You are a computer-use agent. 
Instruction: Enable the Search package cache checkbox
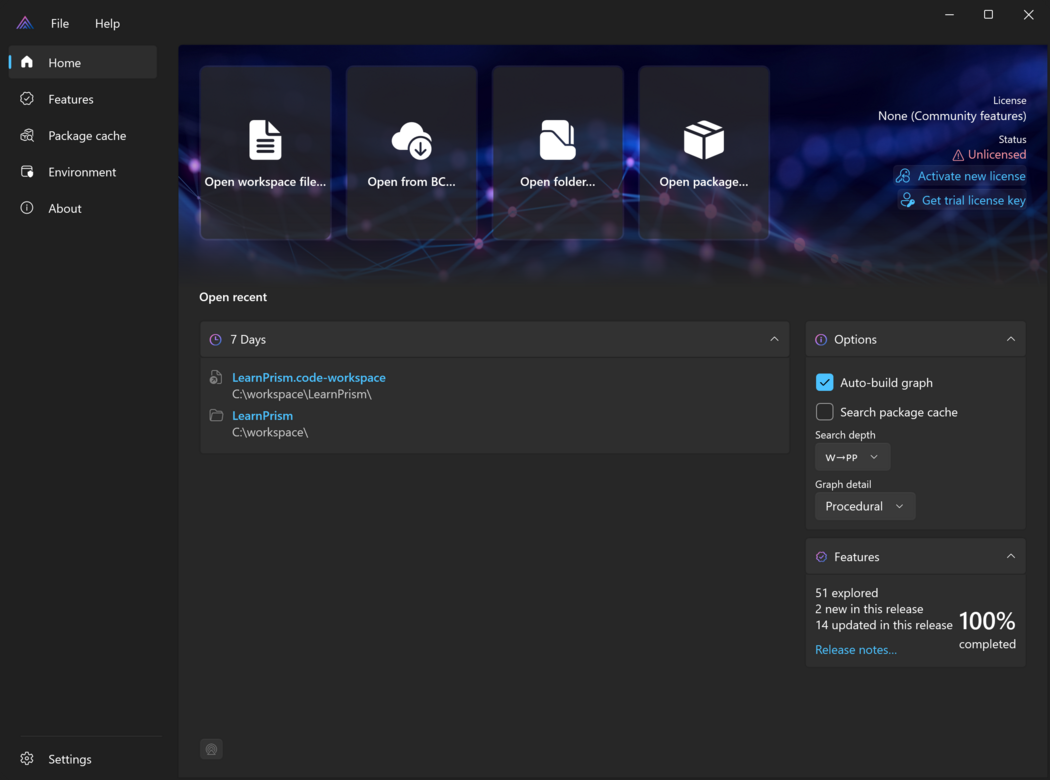click(x=824, y=412)
